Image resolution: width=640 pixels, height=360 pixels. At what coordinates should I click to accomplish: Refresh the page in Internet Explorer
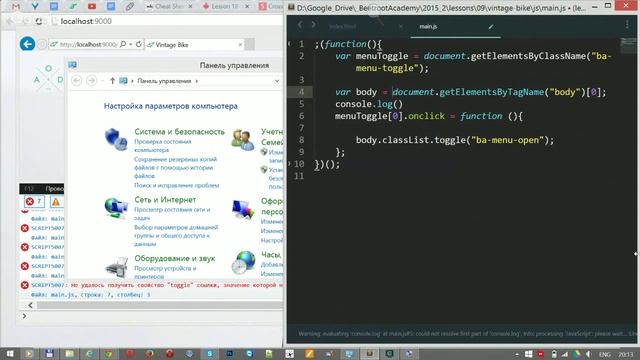click(x=139, y=44)
